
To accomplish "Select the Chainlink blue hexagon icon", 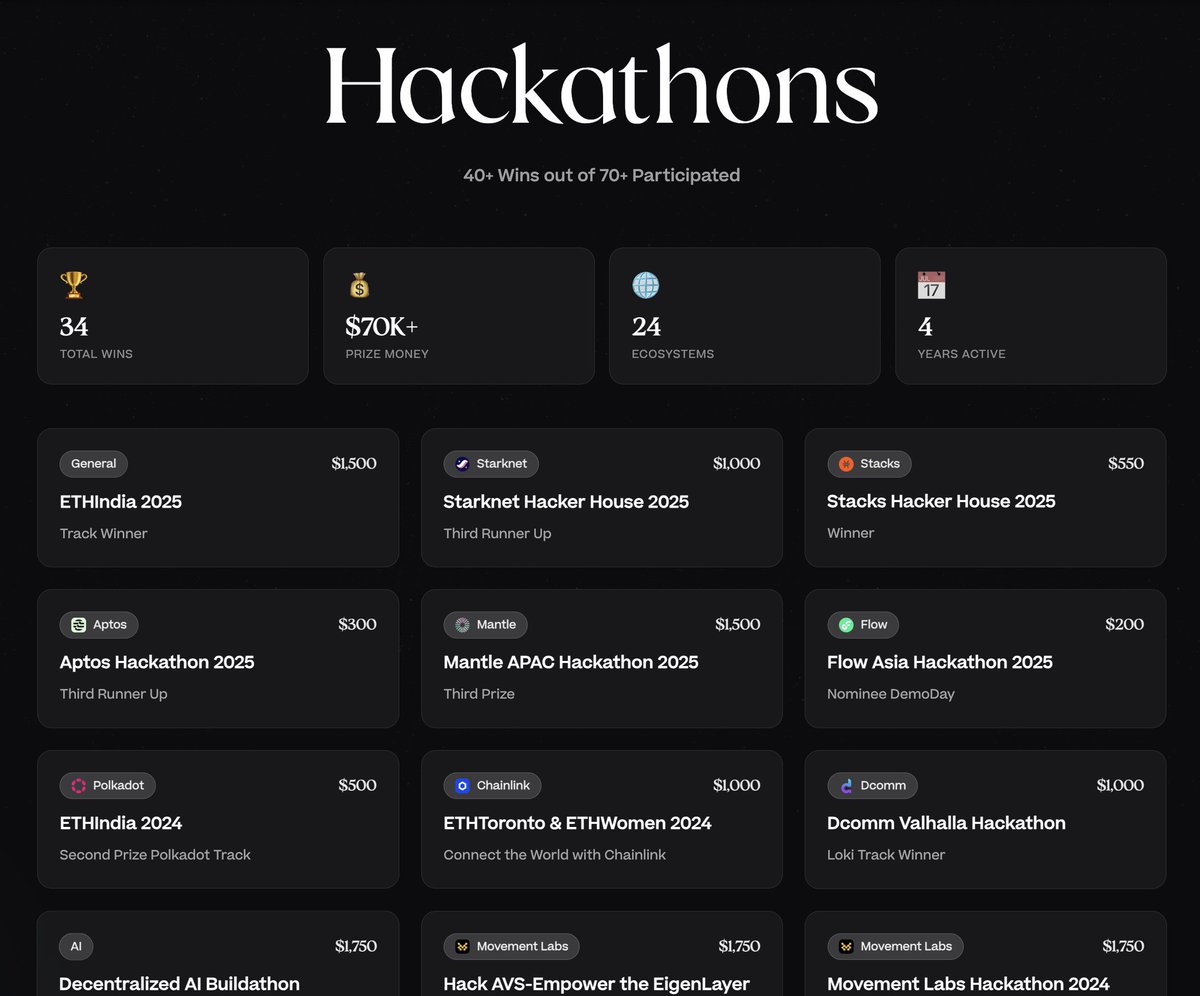I will point(462,785).
